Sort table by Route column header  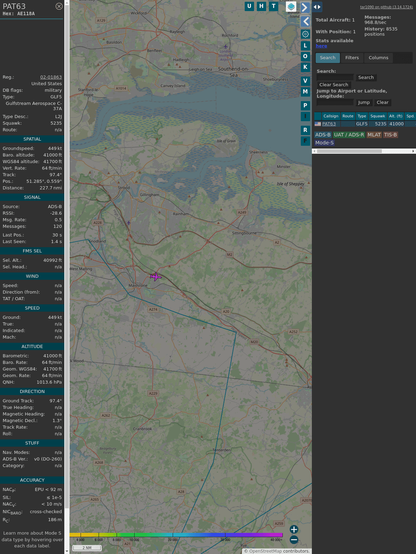coord(348,116)
